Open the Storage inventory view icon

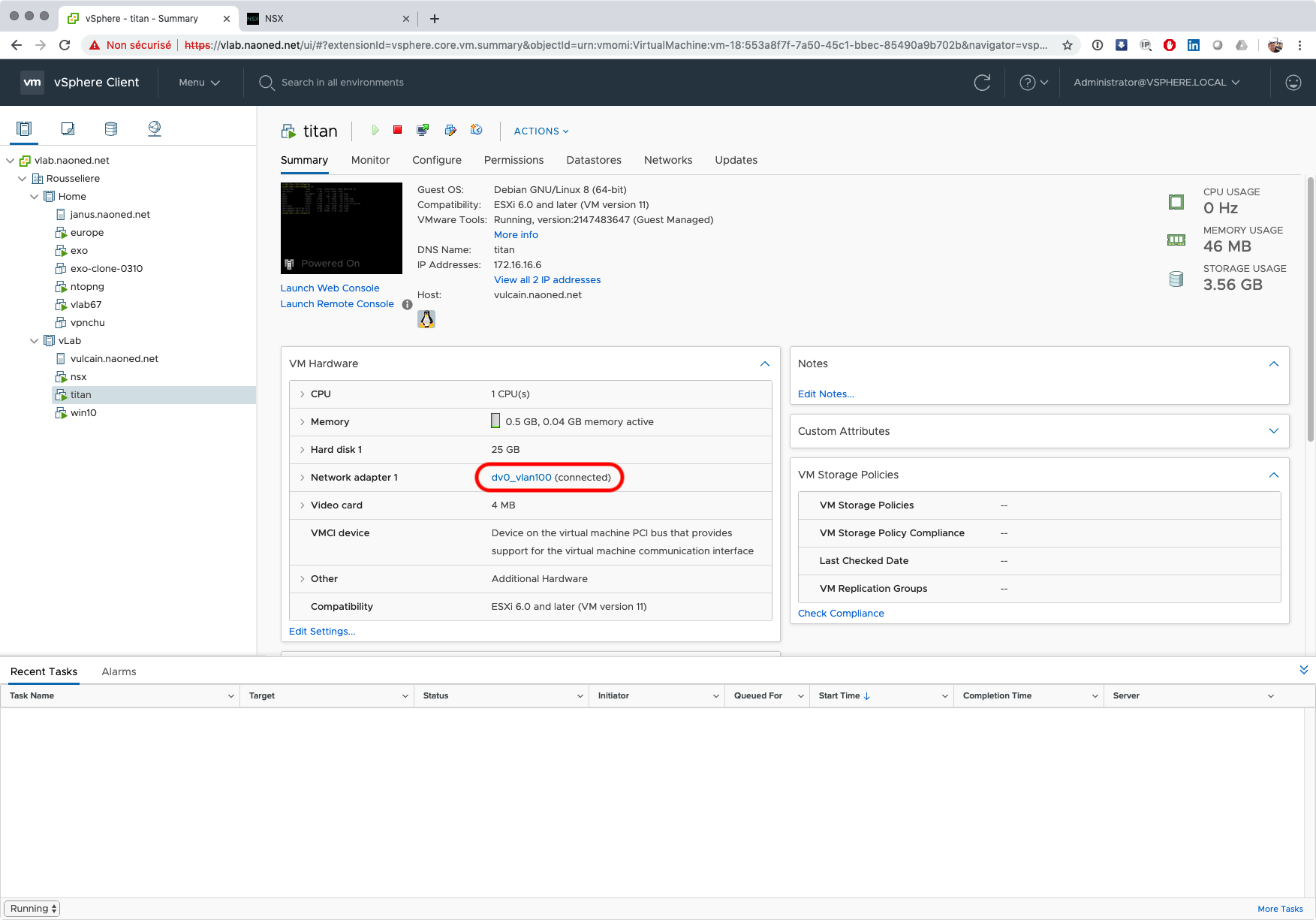tap(111, 128)
